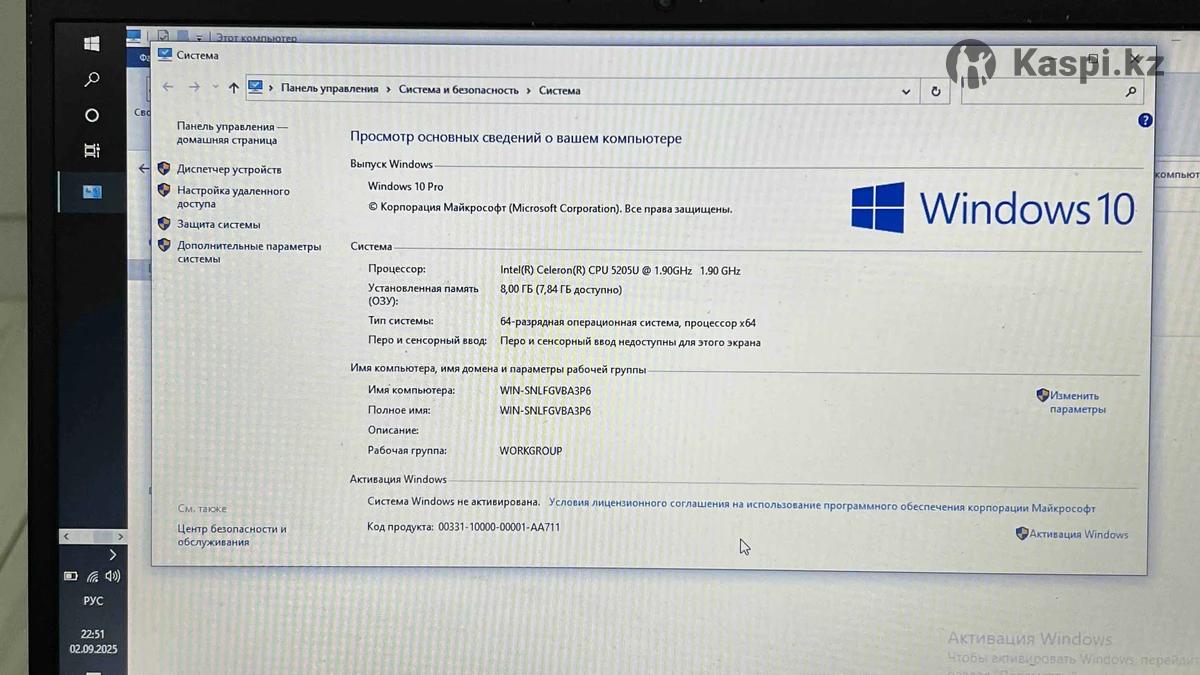Open help via the blue question mark

1145,120
